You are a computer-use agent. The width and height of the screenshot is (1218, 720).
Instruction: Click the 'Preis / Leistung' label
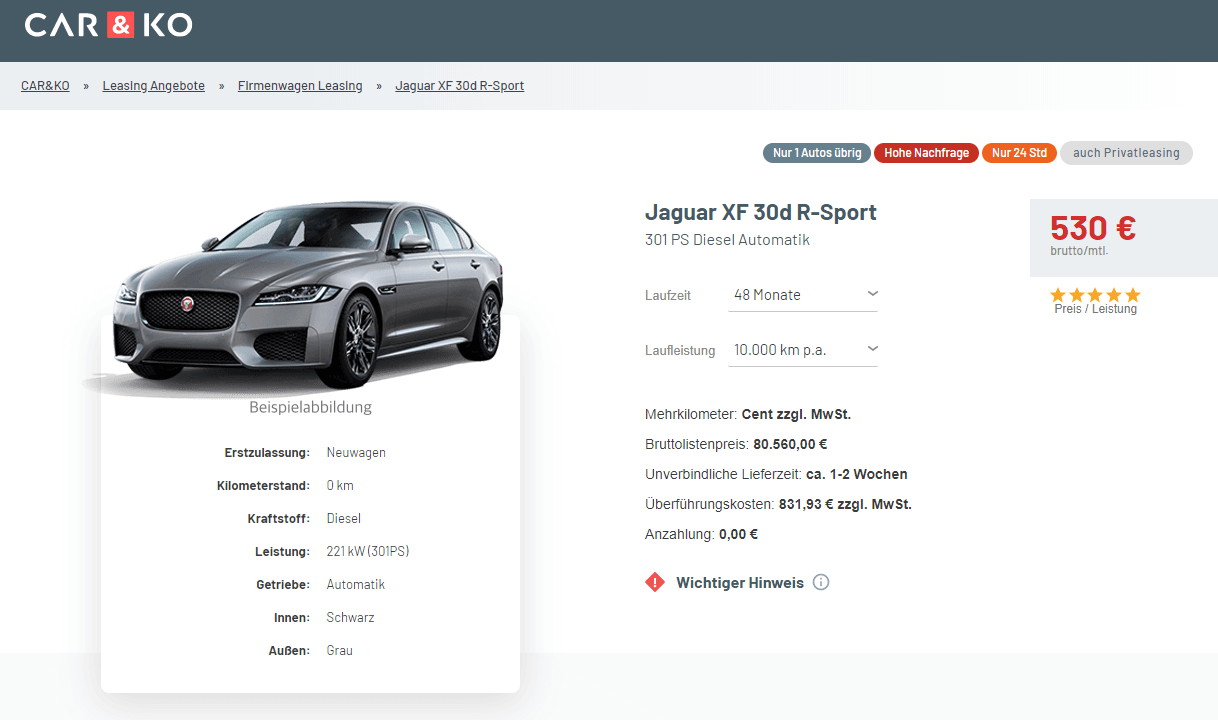(x=1095, y=309)
